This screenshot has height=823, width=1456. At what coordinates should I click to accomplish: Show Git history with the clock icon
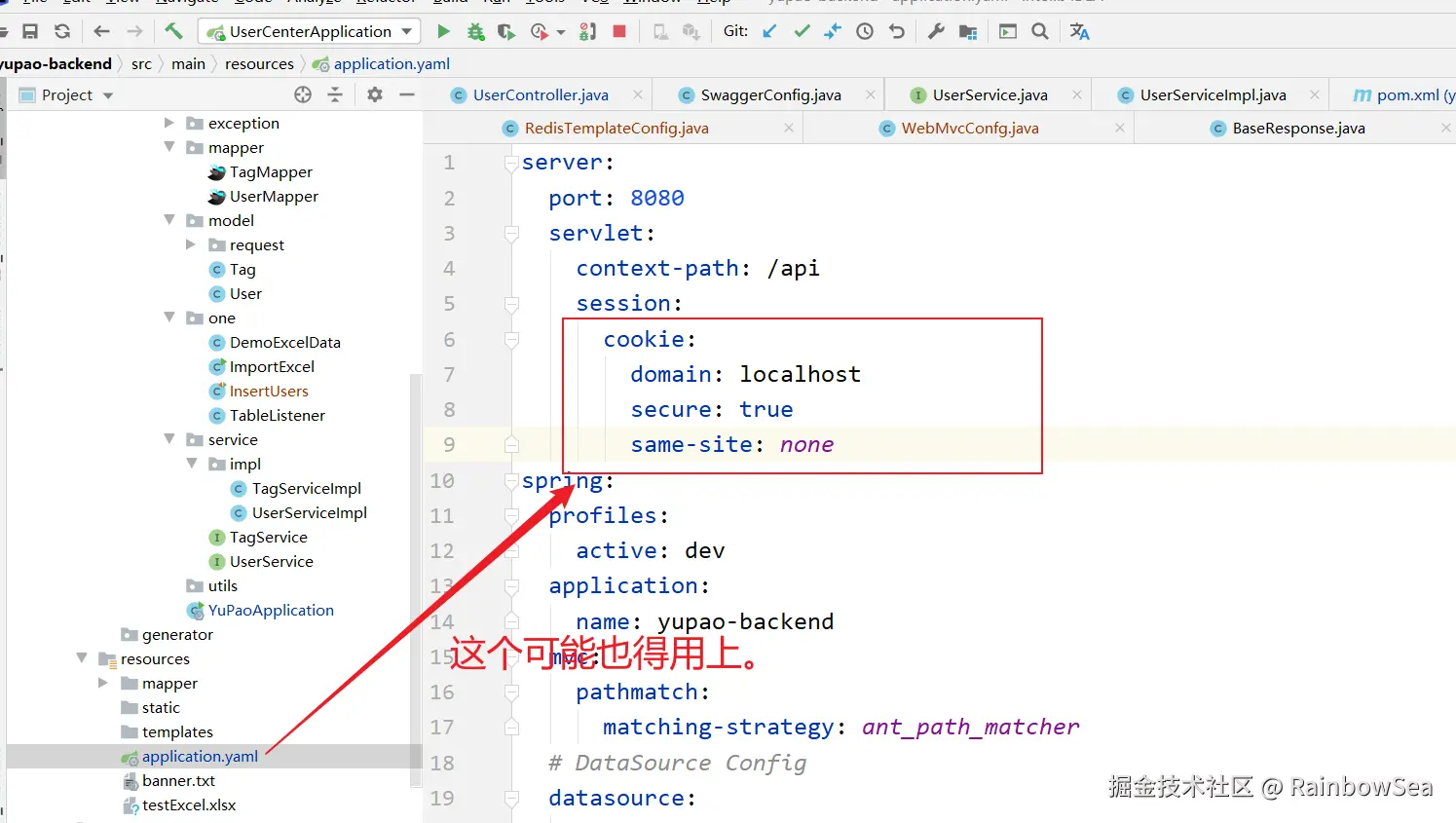click(x=865, y=31)
